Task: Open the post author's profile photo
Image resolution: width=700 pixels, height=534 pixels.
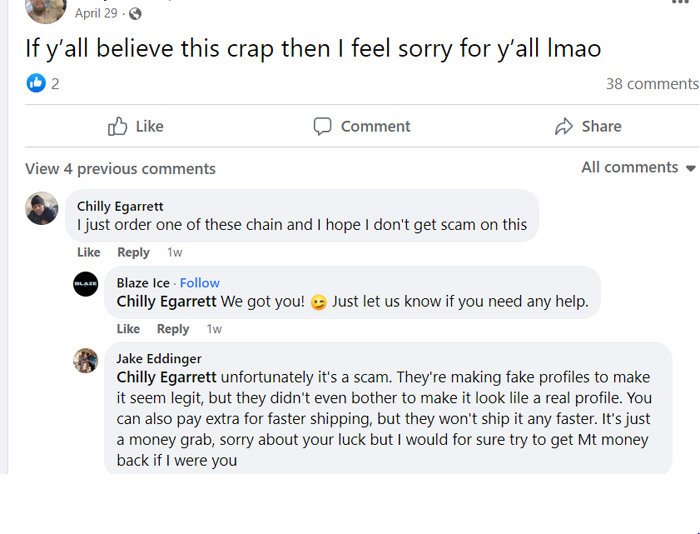Action: [x=46, y=10]
